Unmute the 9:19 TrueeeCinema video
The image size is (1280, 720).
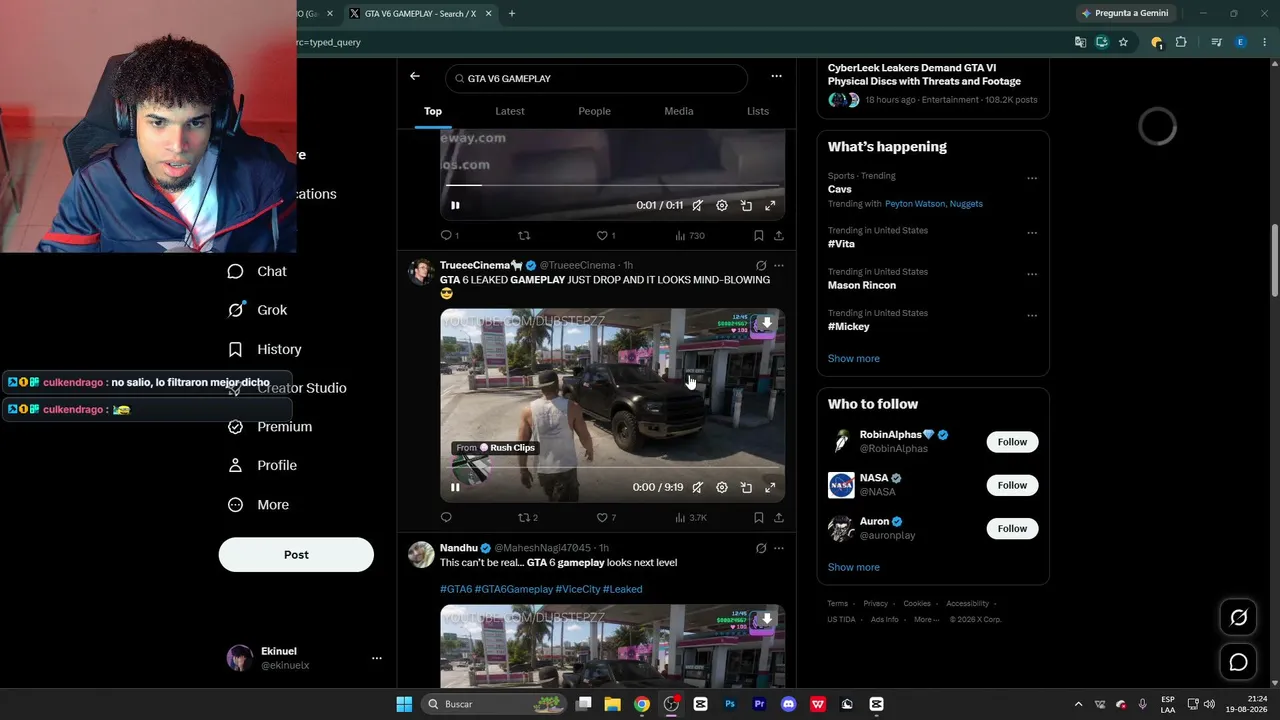pyautogui.click(x=697, y=487)
